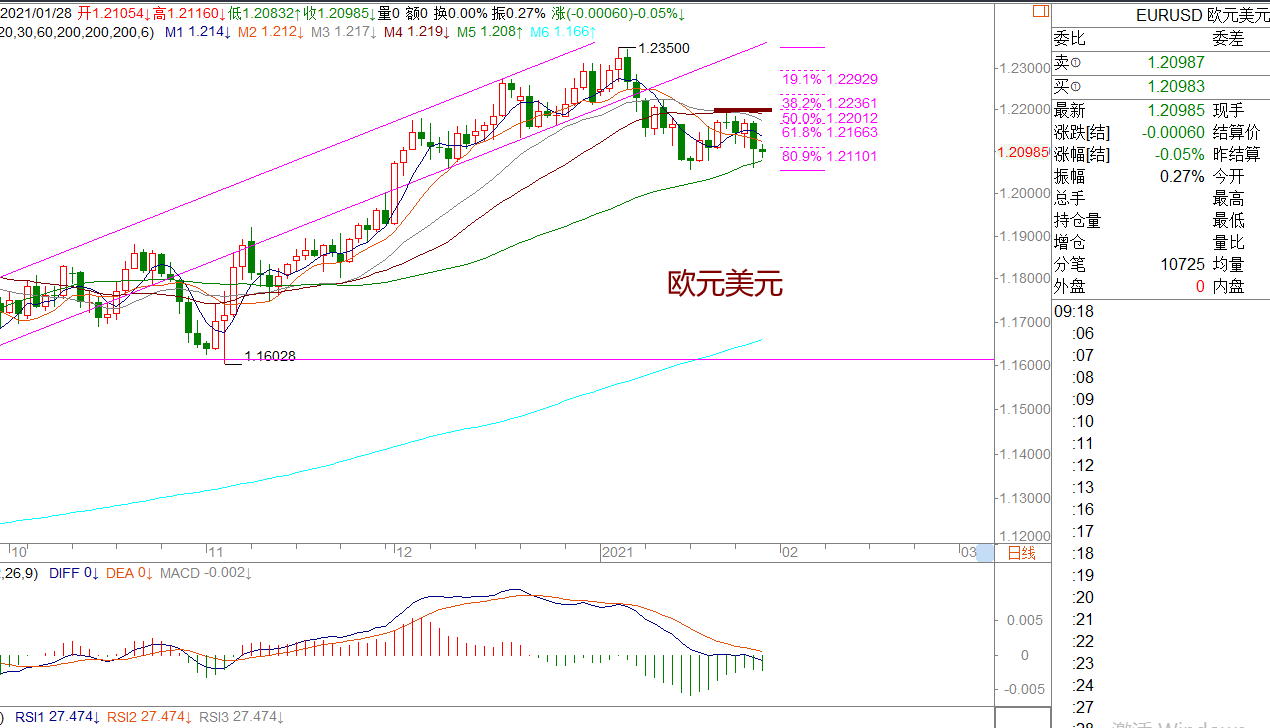
Task: Click the 委差 label
Action: tap(1229, 38)
